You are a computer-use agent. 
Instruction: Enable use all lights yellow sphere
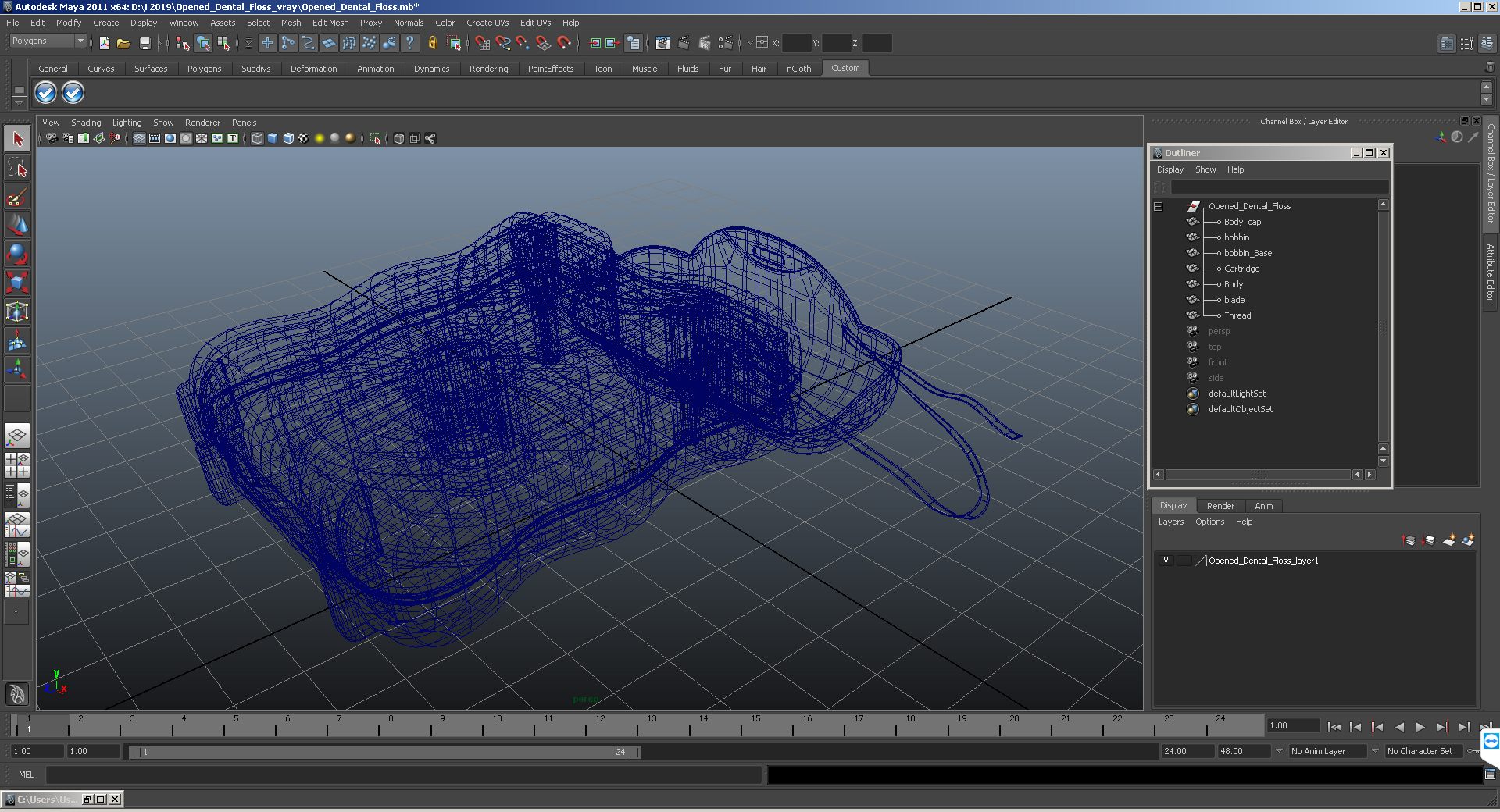(x=320, y=138)
